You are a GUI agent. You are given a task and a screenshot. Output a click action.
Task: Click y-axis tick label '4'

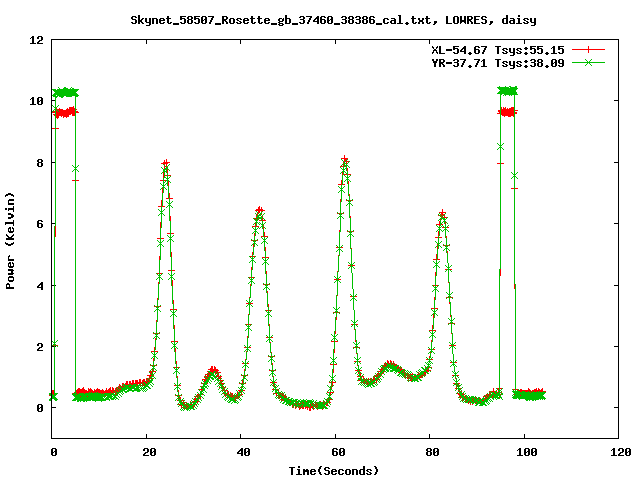click(40, 286)
